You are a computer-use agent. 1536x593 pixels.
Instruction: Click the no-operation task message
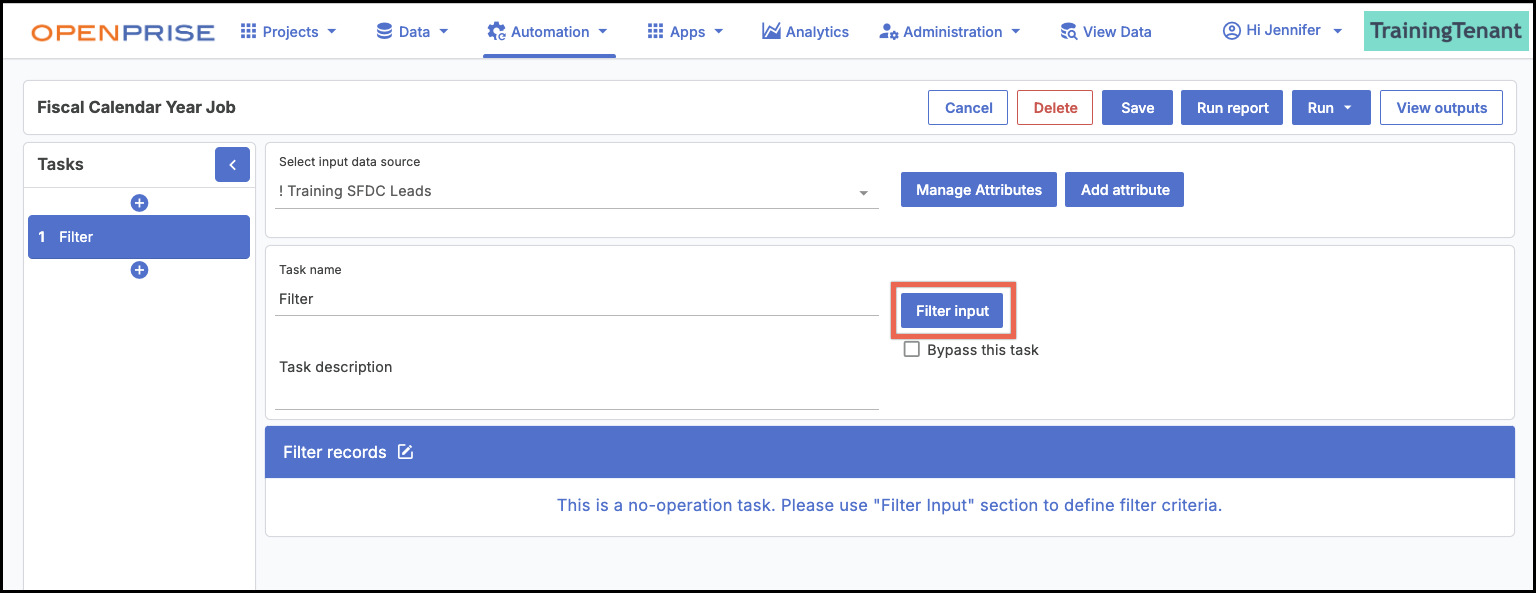coord(889,505)
